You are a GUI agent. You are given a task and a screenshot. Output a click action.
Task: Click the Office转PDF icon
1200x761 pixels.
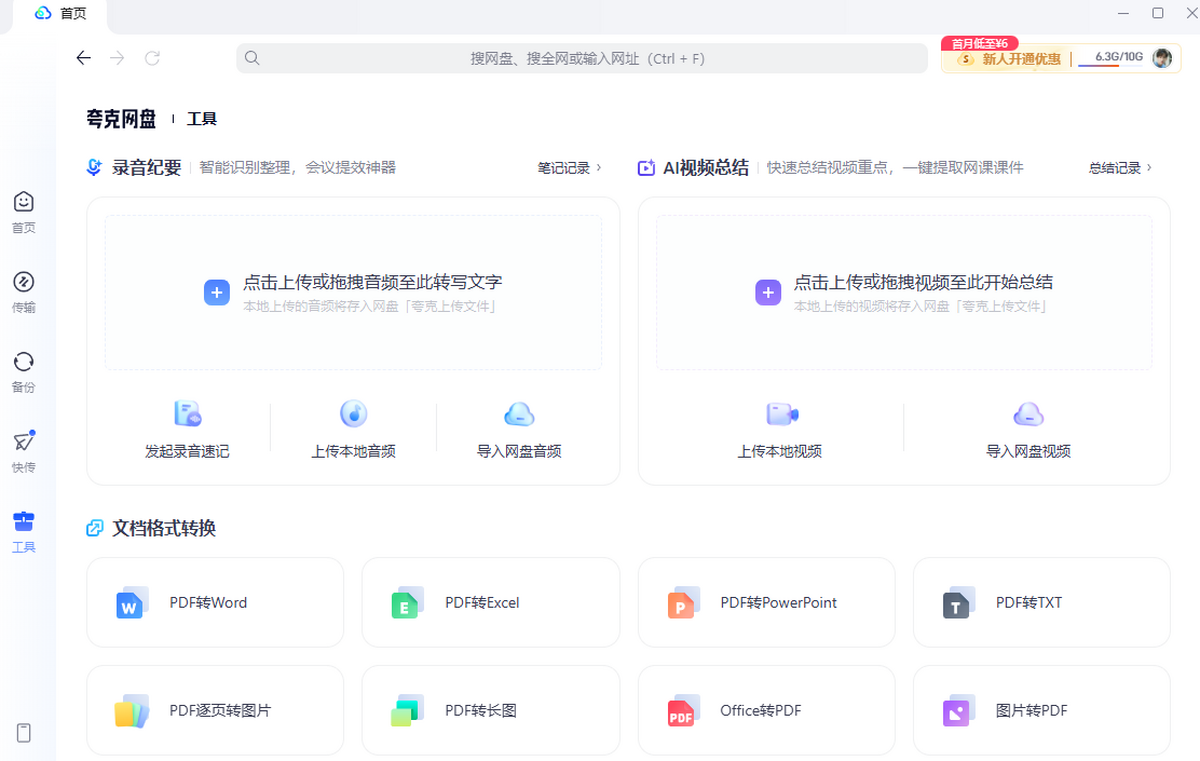tap(683, 711)
